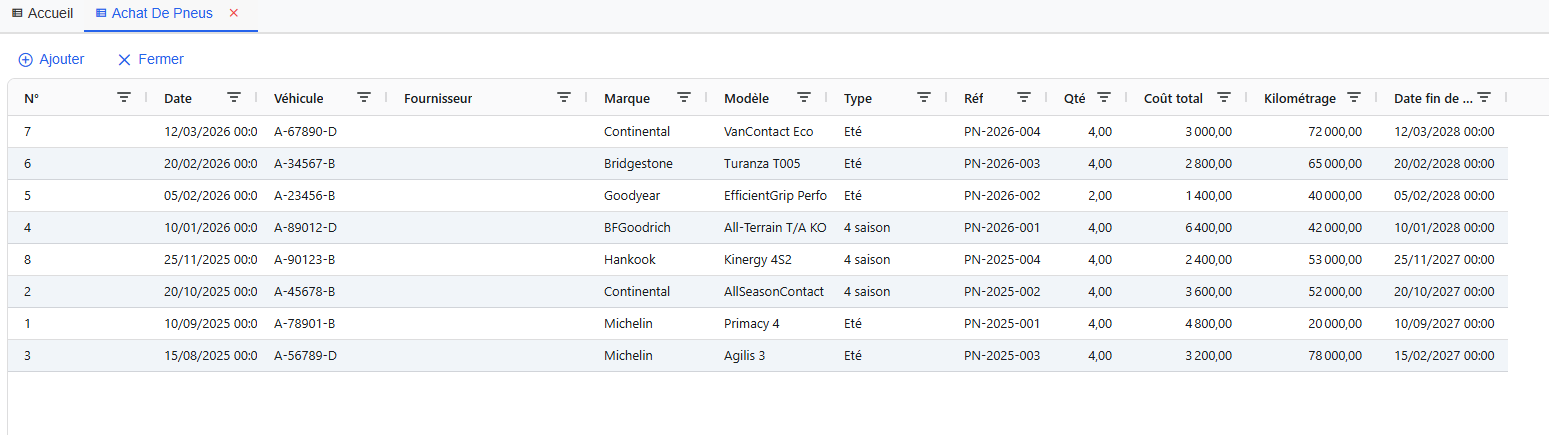Open the Modèle column filter icon
This screenshot has width=1549, height=435.
click(804, 97)
